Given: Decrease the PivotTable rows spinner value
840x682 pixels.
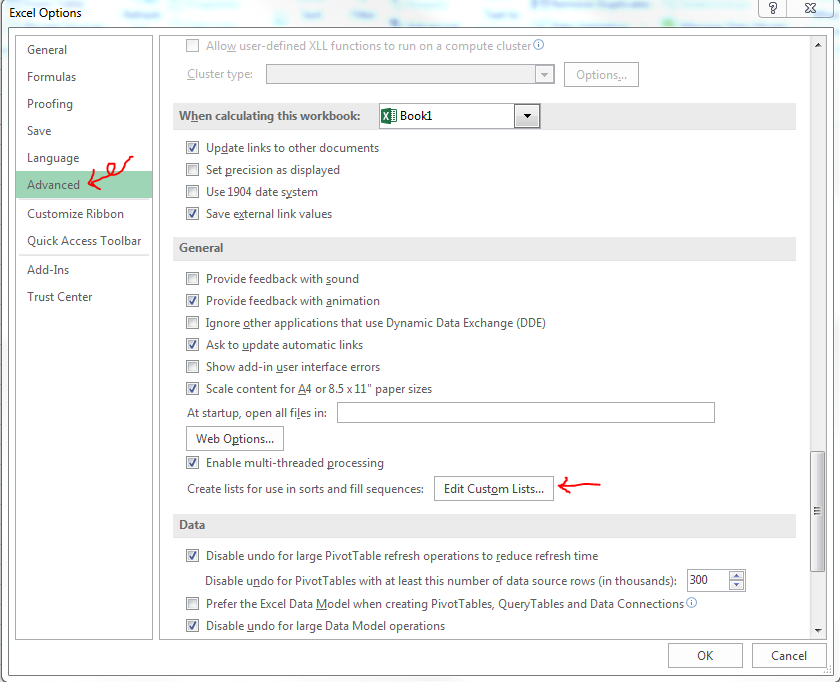Looking at the screenshot, I should (737, 586).
